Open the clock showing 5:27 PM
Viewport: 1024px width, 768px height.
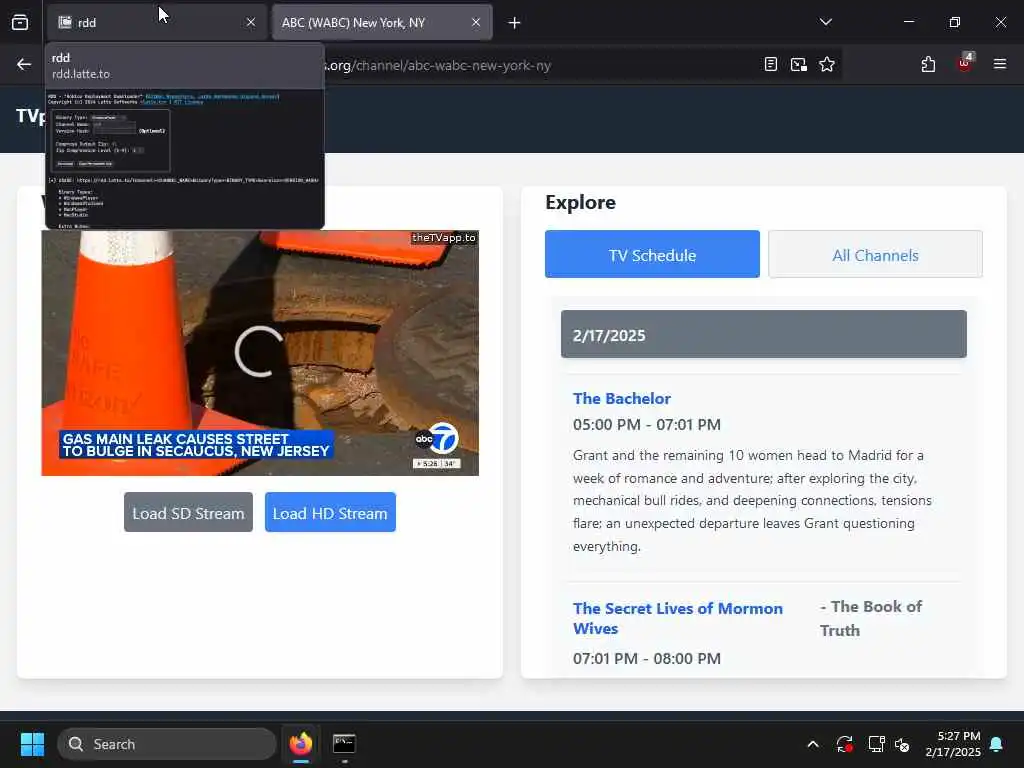[953, 744]
